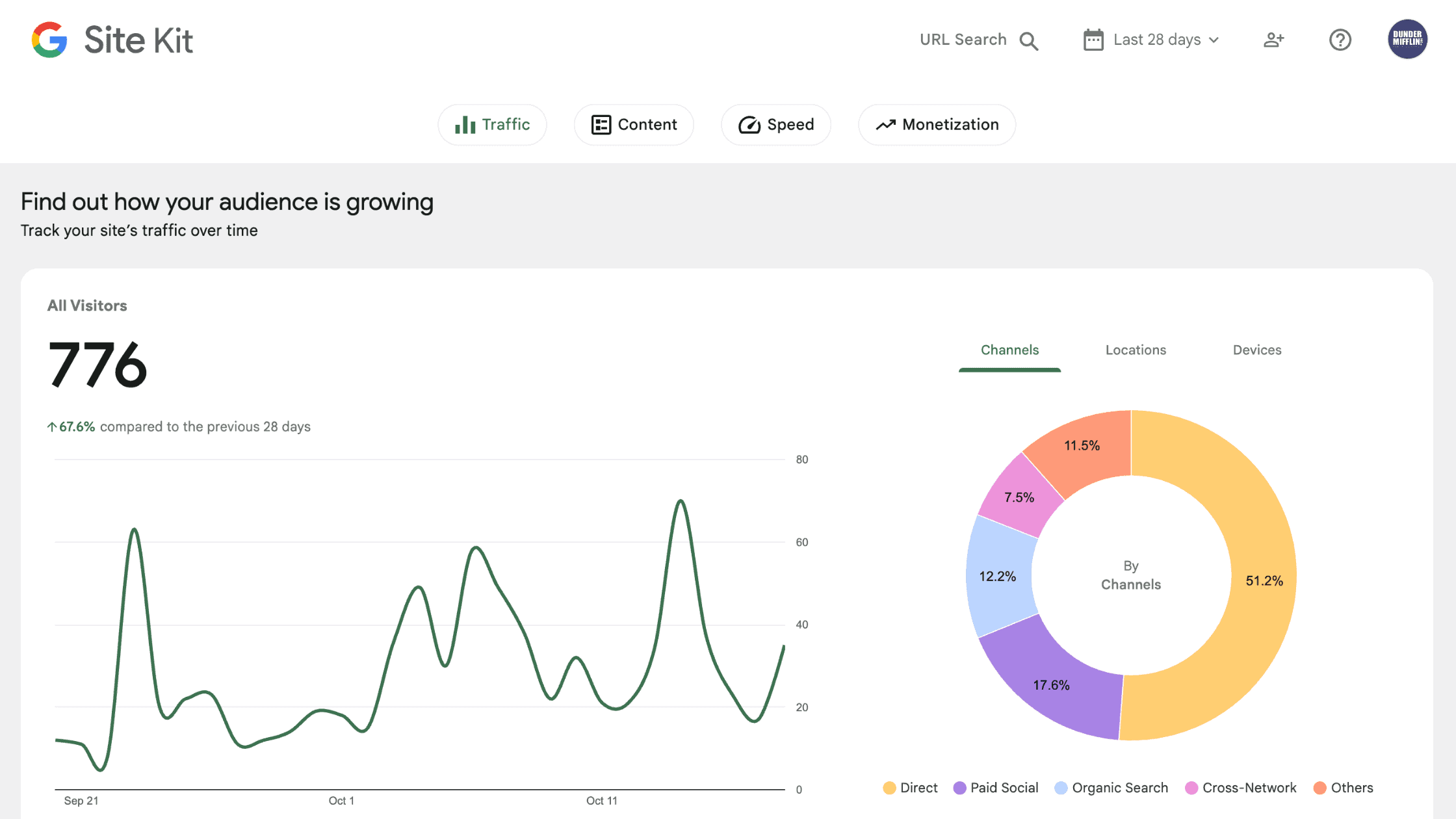The image size is (1456, 819).
Task: Click the Paid Social legend swatch
Action: [959, 788]
